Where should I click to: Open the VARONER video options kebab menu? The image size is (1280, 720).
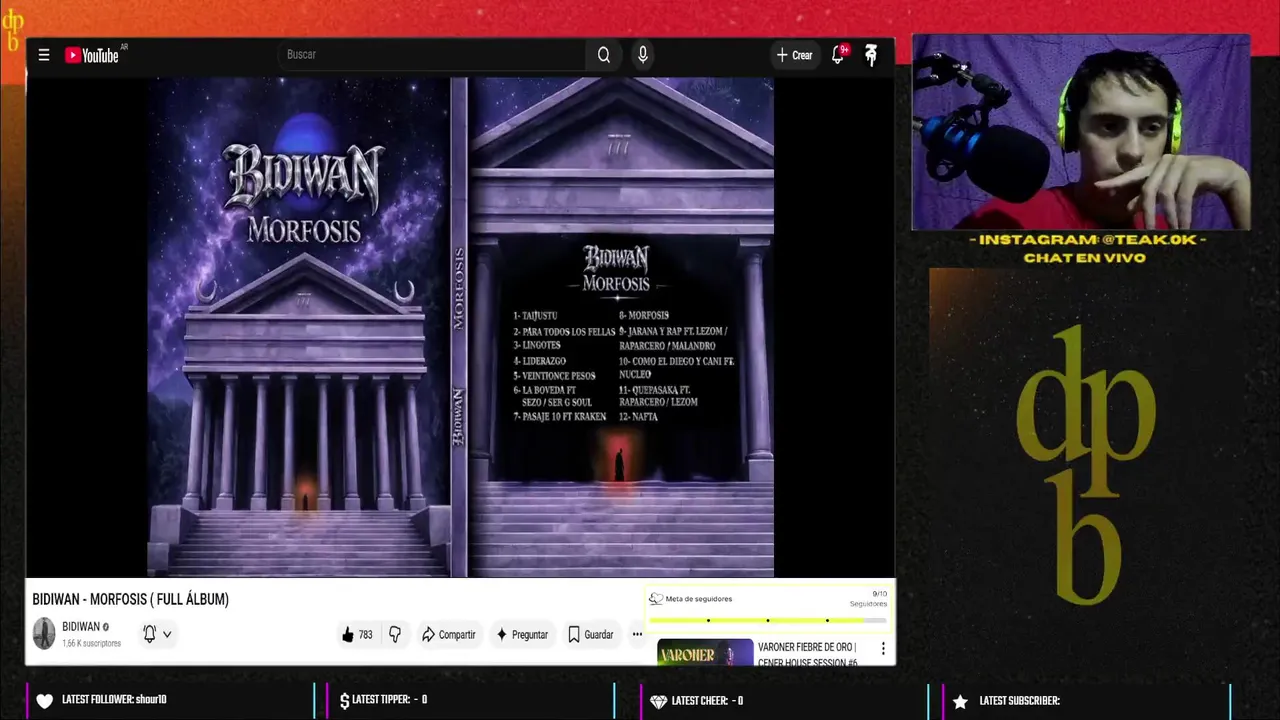(882, 649)
